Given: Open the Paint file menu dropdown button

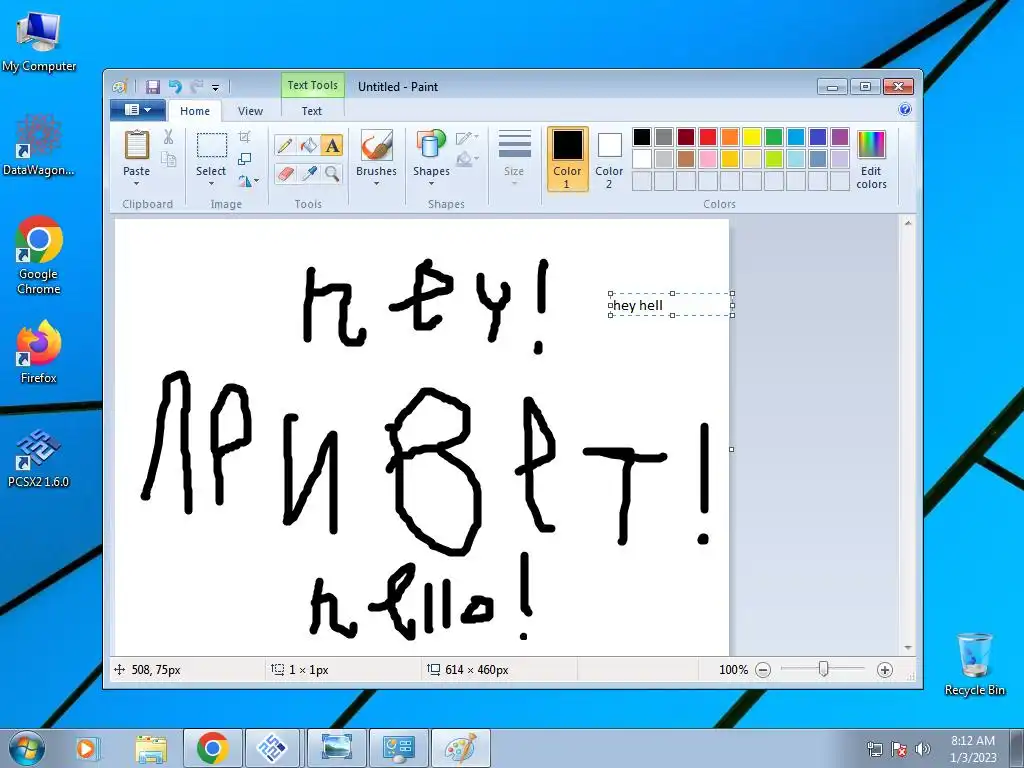Looking at the screenshot, I should click(138, 110).
